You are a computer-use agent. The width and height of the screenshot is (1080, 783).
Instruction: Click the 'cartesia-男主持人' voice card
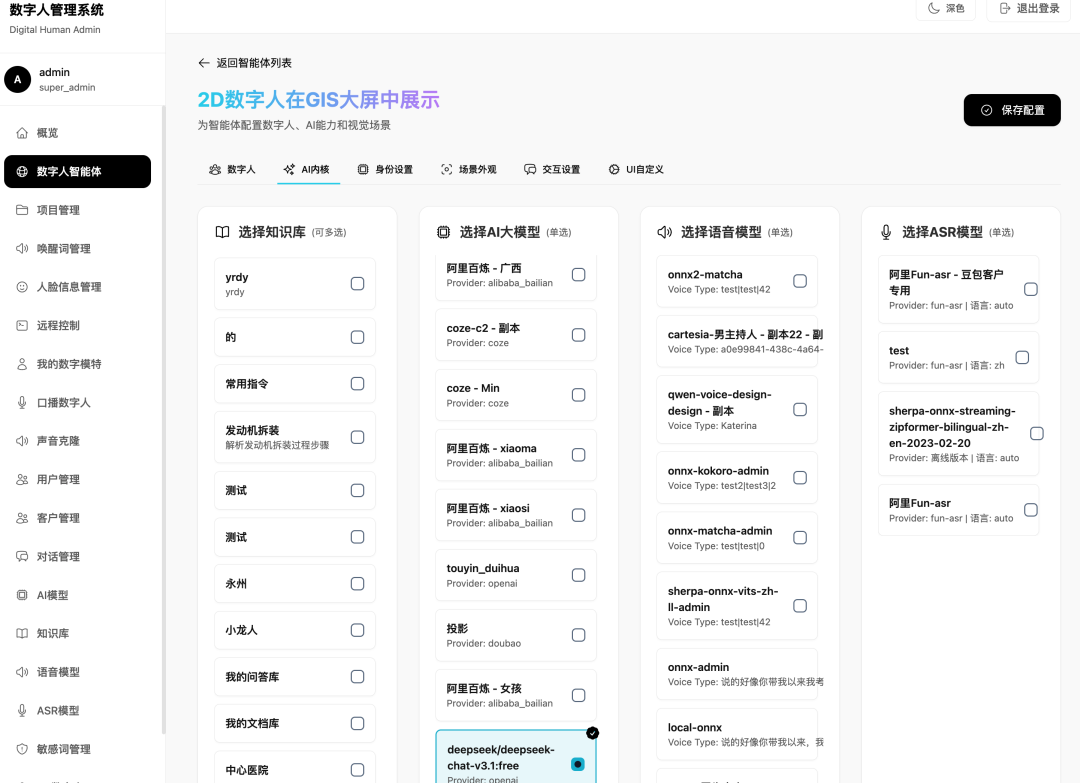[x=737, y=342]
